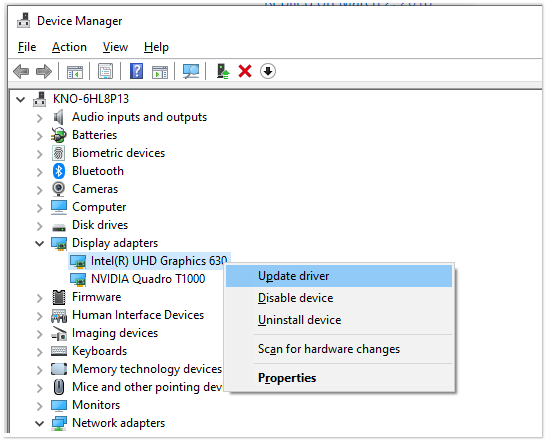Open the Help question mark toolbar icon
The height and width of the screenshot is (441, 546).
coord(136,71)
